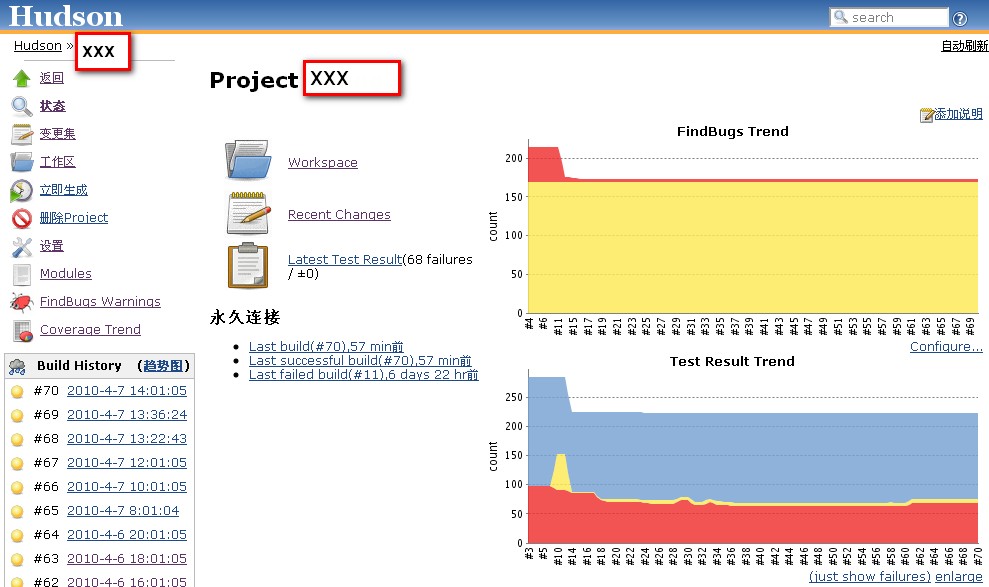
Task: Open the Last build (#70) permalink
Action: pos(326,346)
